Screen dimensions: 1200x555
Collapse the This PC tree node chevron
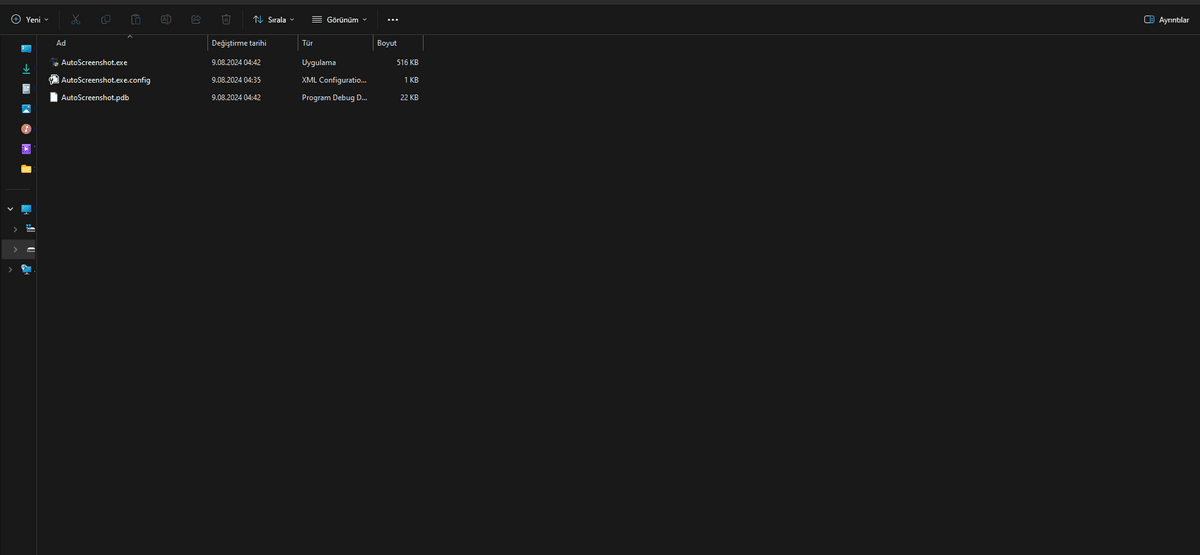tap(10, 209)
